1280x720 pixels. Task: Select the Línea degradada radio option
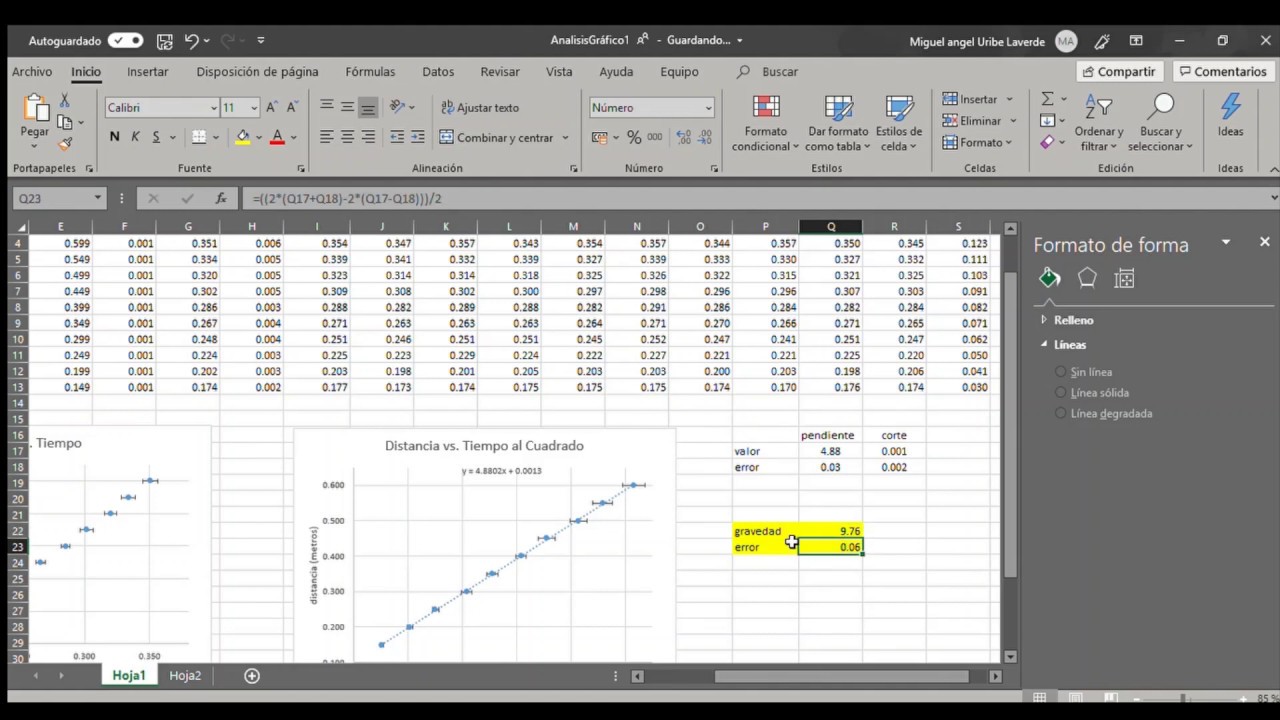click(1061, 413)
